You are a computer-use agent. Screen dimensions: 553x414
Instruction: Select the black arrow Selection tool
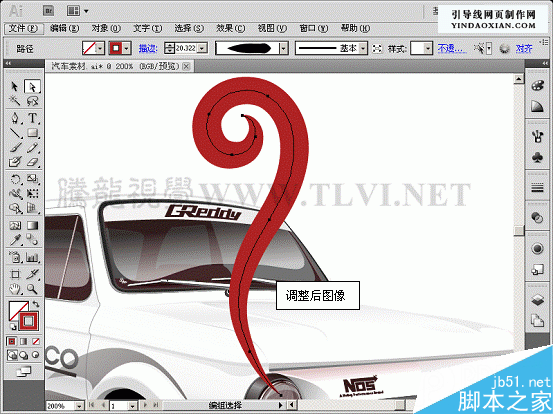pos(14,86)
